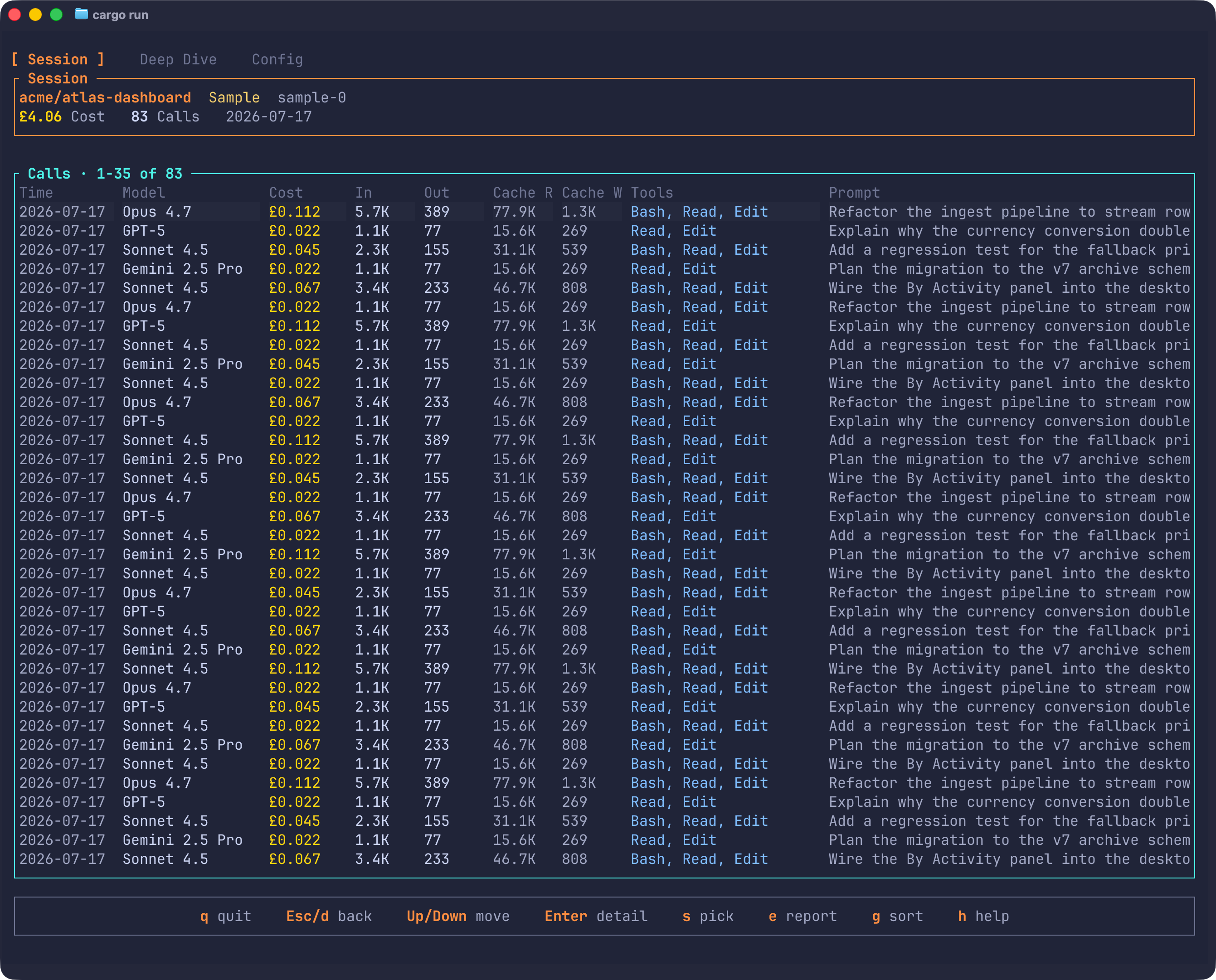
Task: Open h help from the footer
Action: coord(983,916)
